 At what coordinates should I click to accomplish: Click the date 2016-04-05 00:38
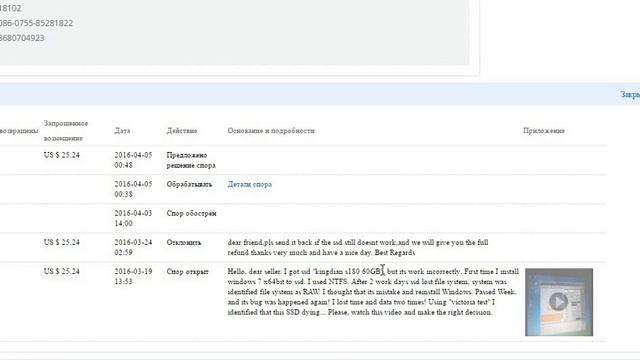click(133, 189)
